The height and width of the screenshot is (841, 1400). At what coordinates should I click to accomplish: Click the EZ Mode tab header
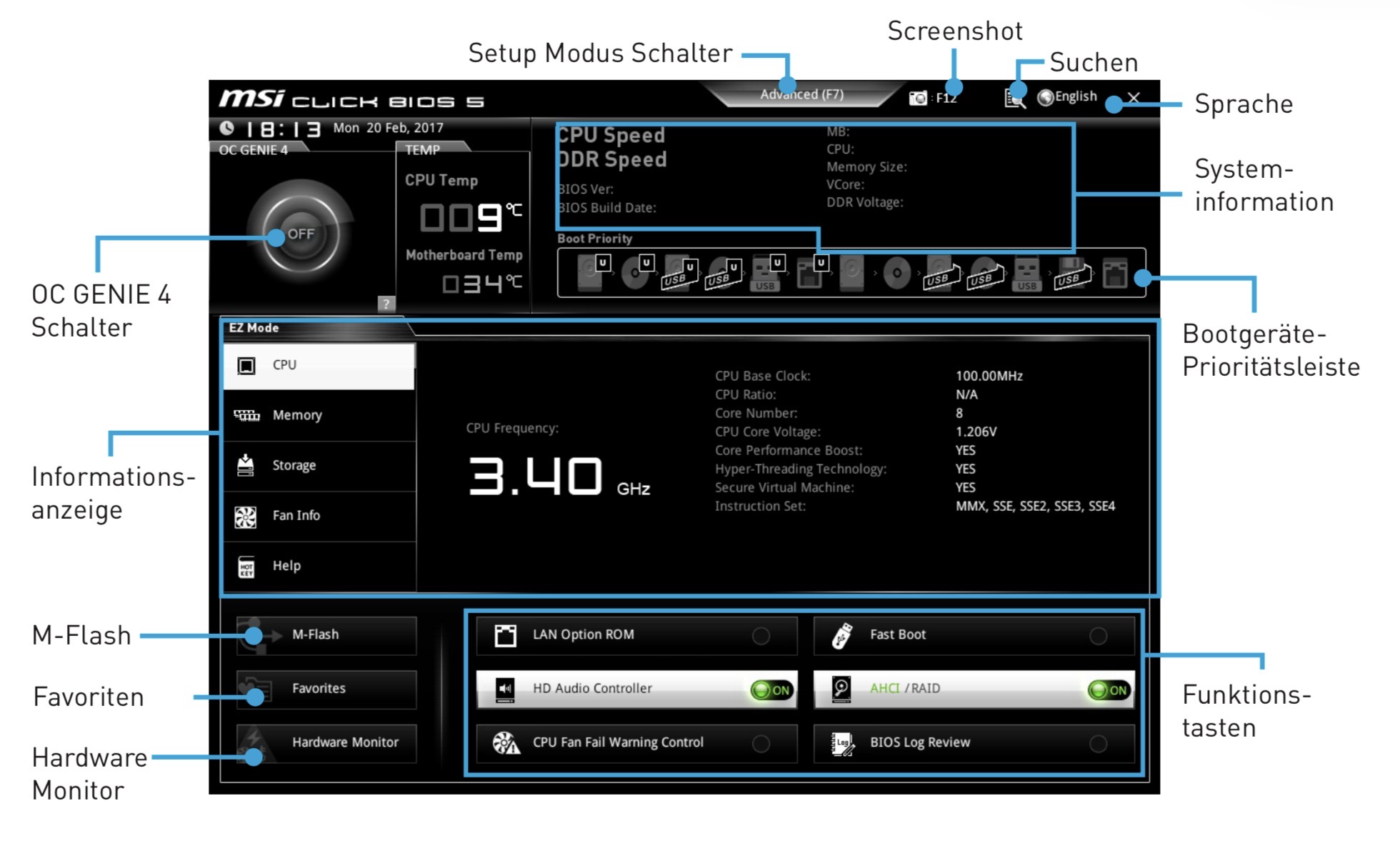click(x=254, y=328)
